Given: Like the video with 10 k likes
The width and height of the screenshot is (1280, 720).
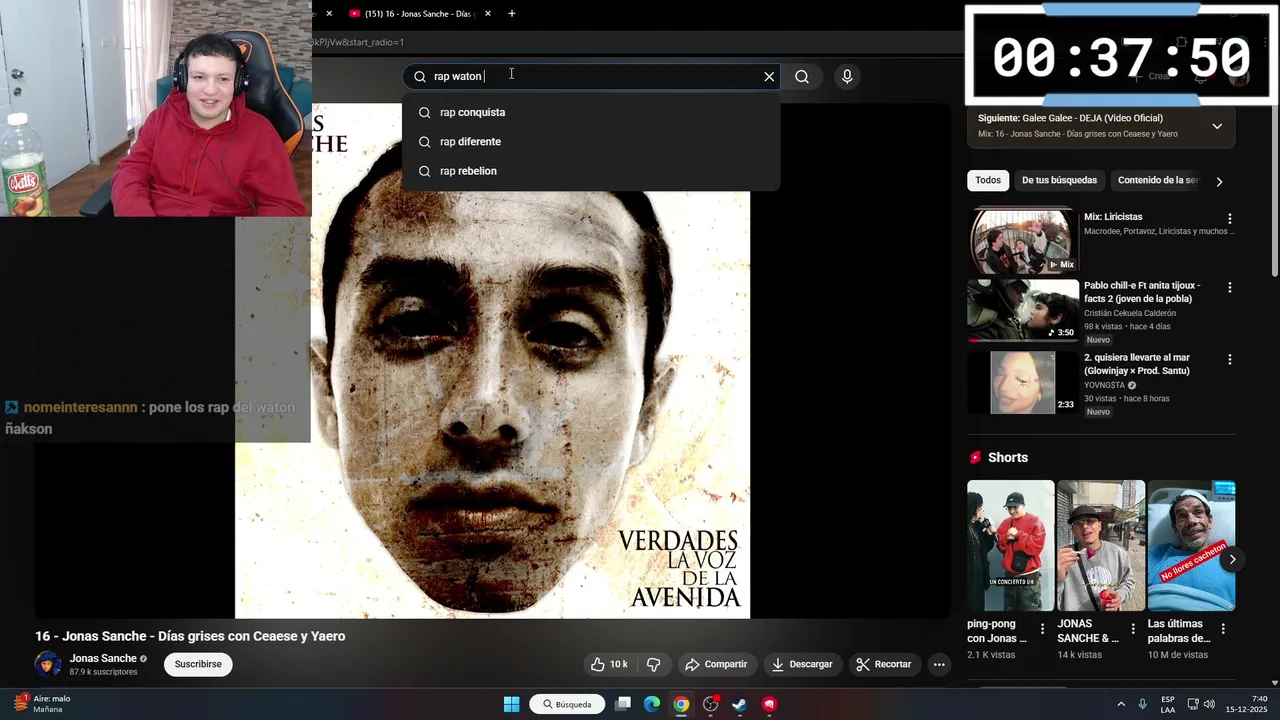Looking at the screenshot, I should pos(609,664).
